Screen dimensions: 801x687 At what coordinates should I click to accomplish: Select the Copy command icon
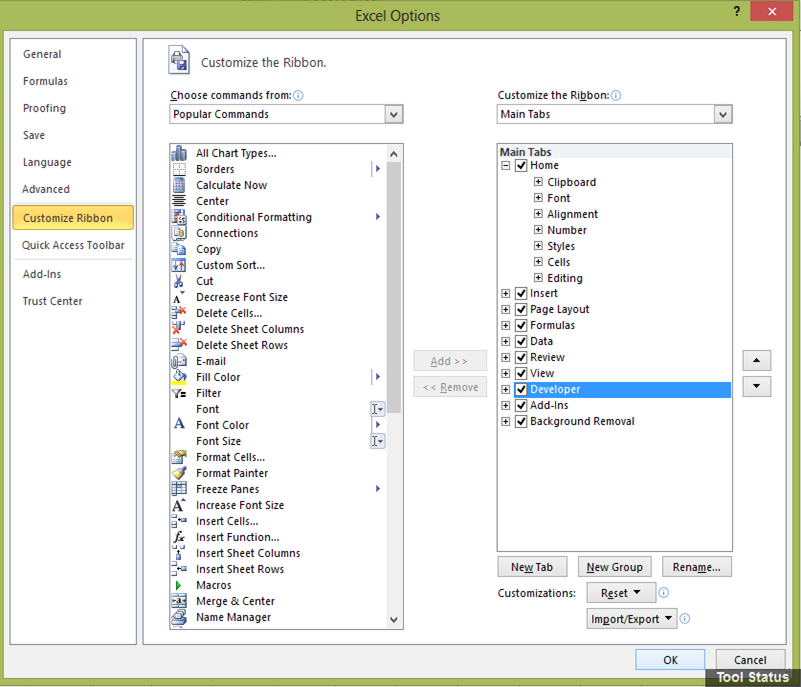pyautogui.click(x=179, y=249)
